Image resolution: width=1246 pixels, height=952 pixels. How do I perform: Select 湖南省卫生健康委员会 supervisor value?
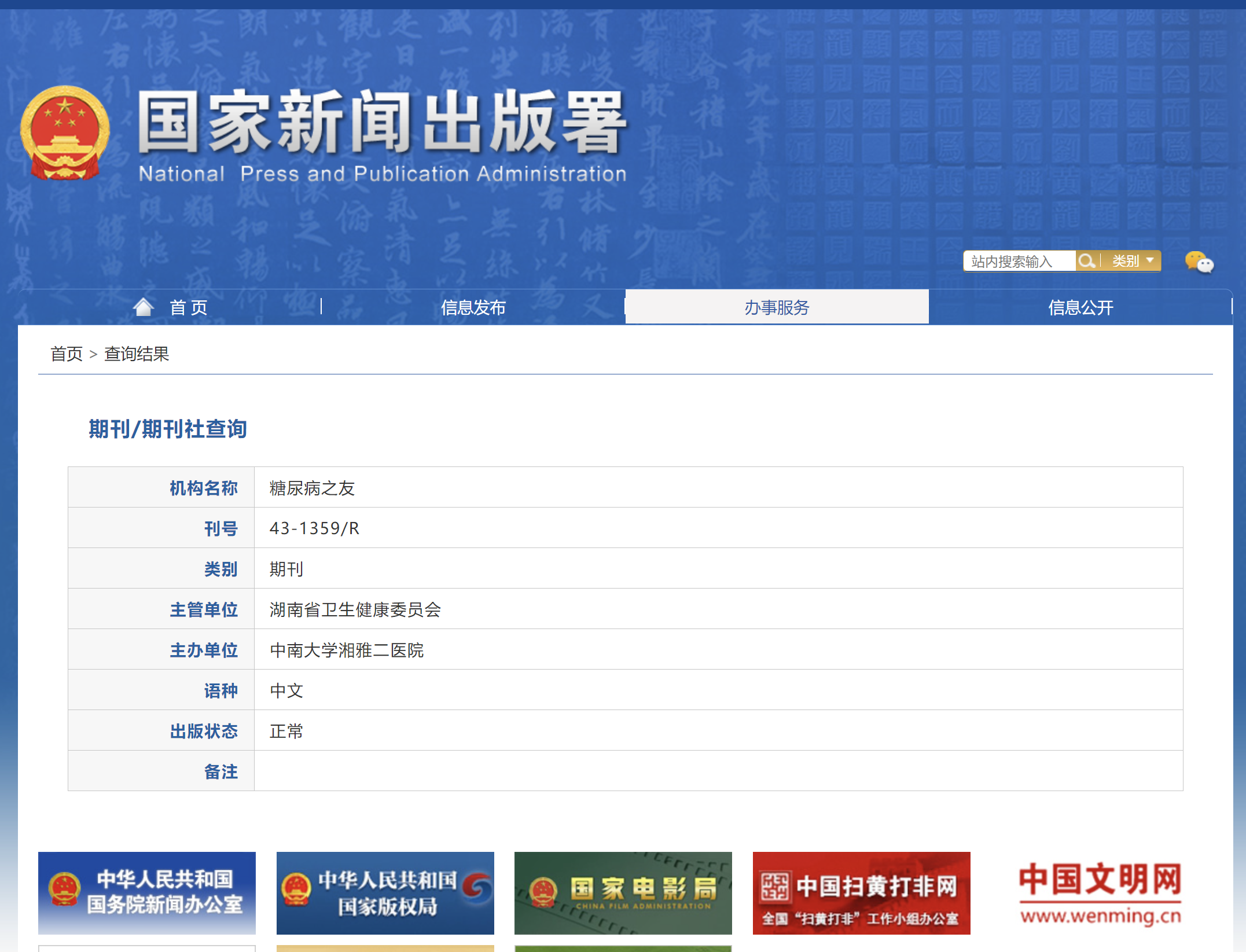(x=355, y=609)
